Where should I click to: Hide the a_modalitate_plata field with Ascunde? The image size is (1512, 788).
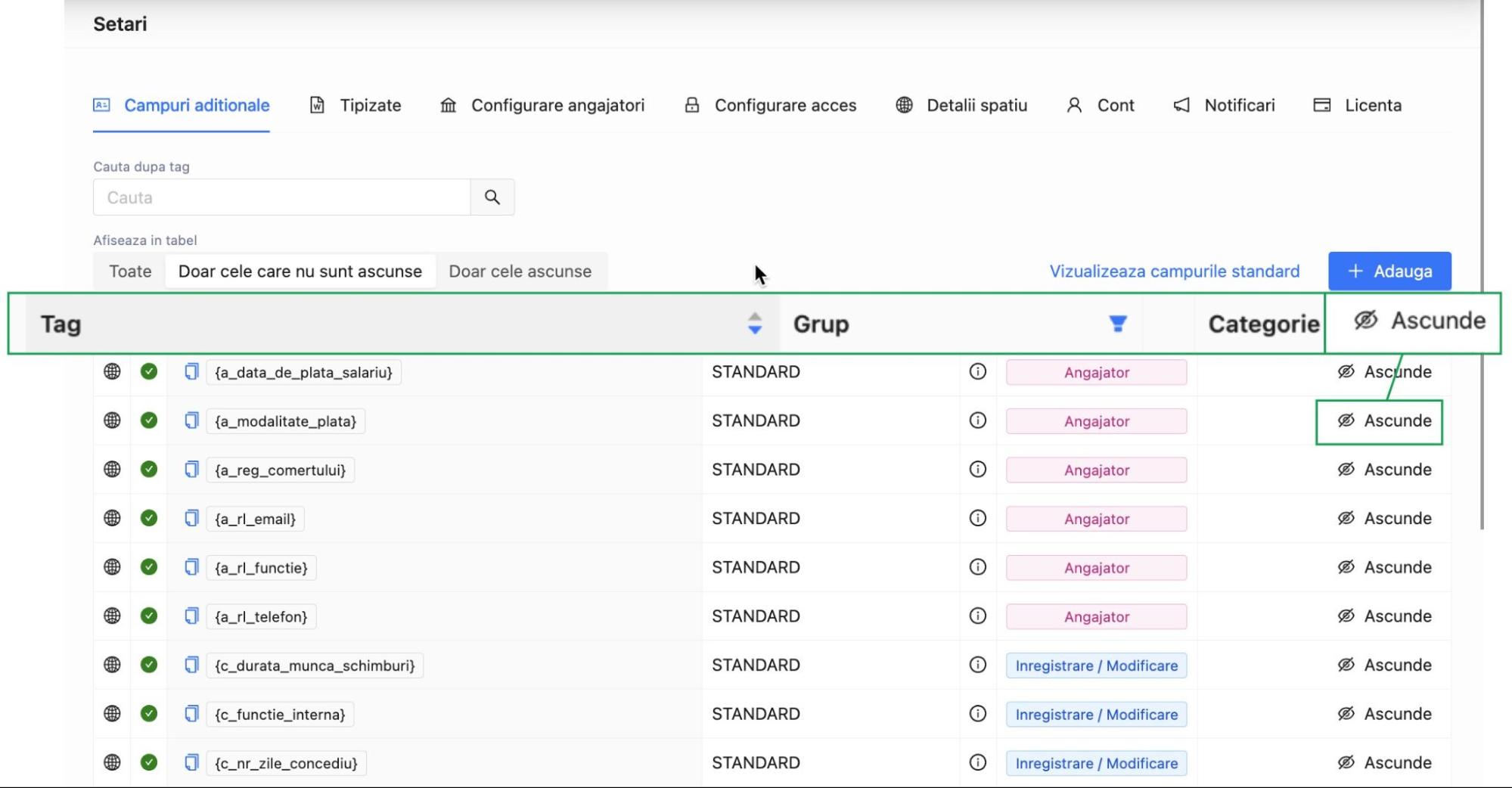point(1384,420)
